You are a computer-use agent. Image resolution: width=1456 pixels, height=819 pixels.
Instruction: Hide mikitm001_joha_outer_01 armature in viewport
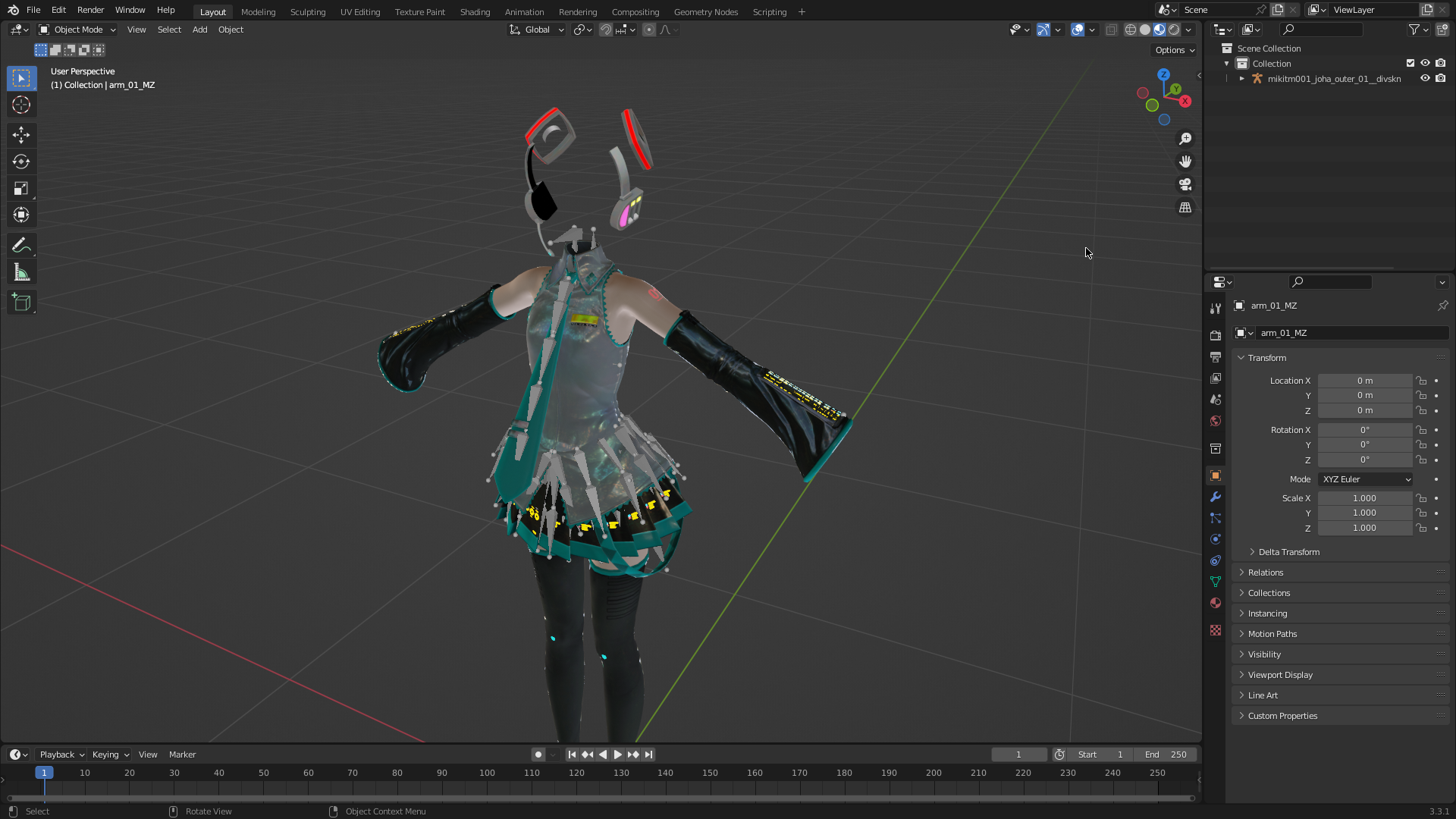(1425, 78)
